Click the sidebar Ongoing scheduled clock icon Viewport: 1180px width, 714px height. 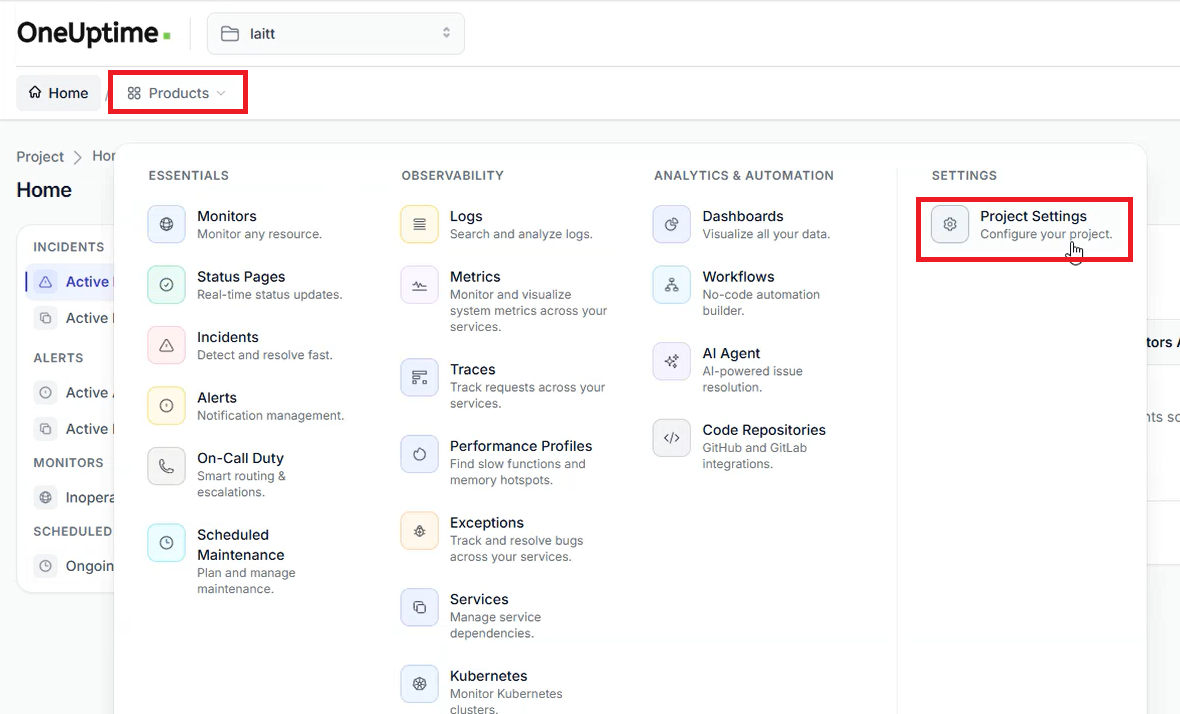tap(45, 566)
